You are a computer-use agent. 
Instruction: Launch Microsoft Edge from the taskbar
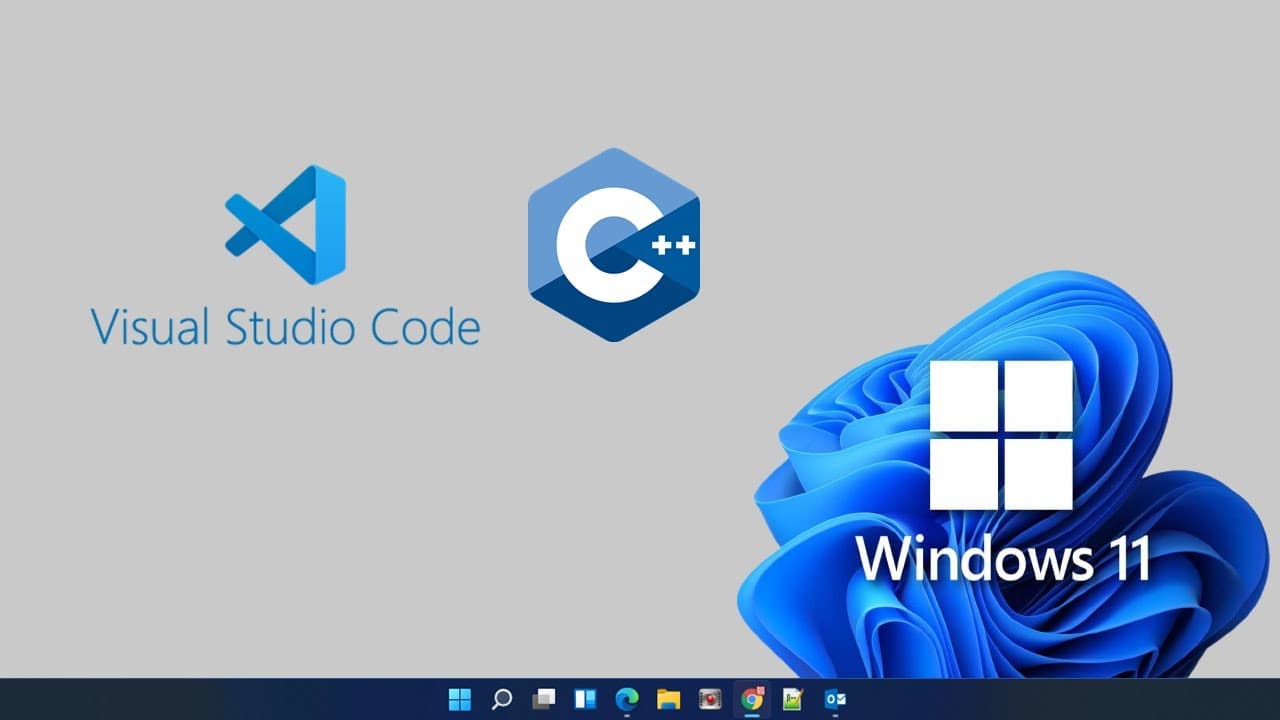(x=627, y=699)
